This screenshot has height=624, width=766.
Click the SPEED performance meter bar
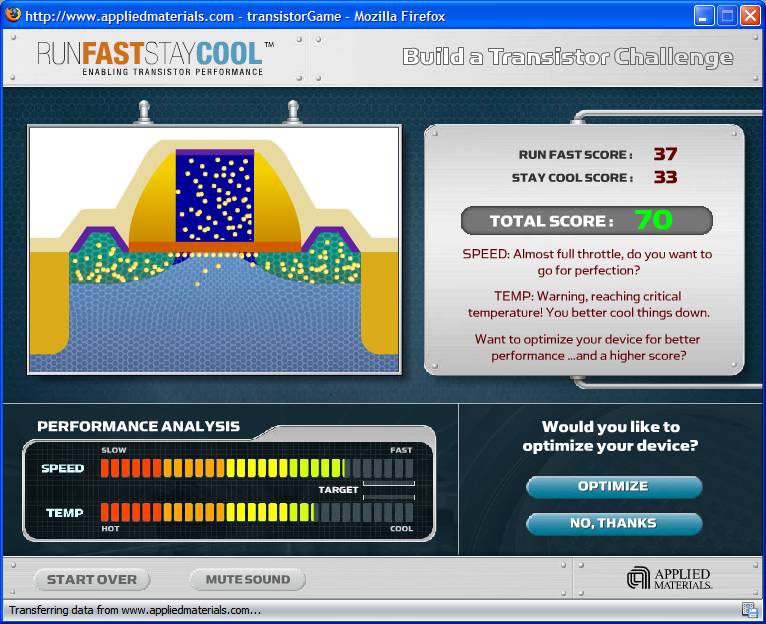[x=257, y=468]
